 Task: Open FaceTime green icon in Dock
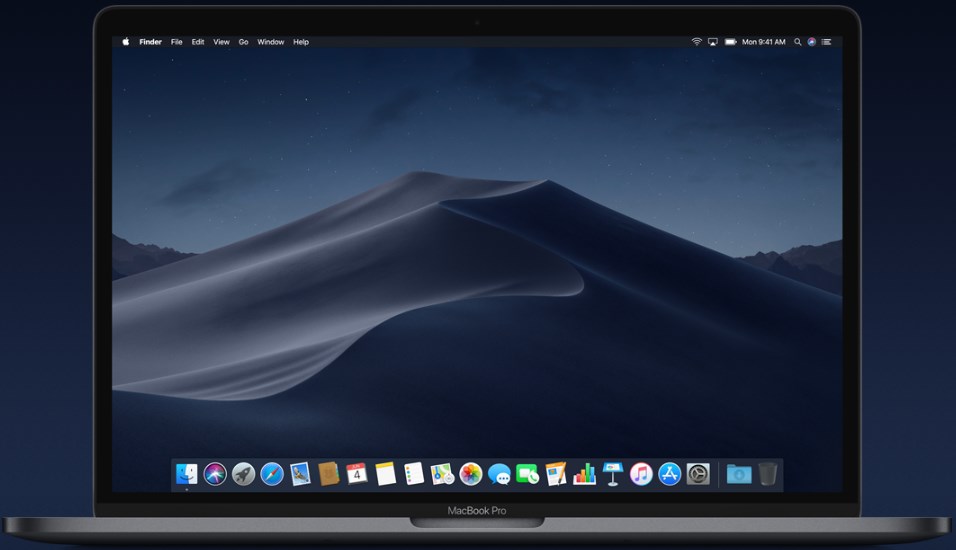527,474
